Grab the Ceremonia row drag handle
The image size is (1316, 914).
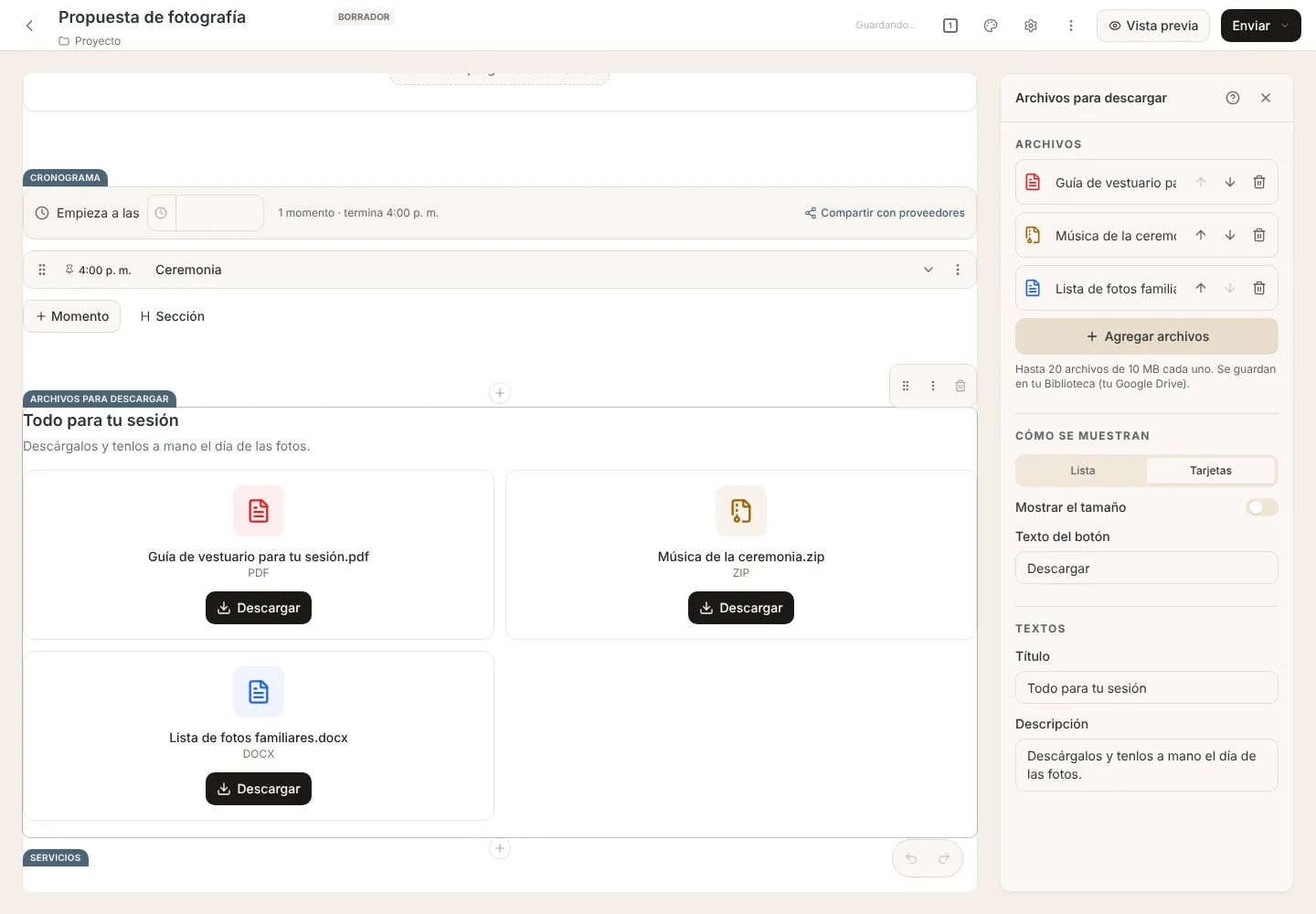[x=42, y=270]
